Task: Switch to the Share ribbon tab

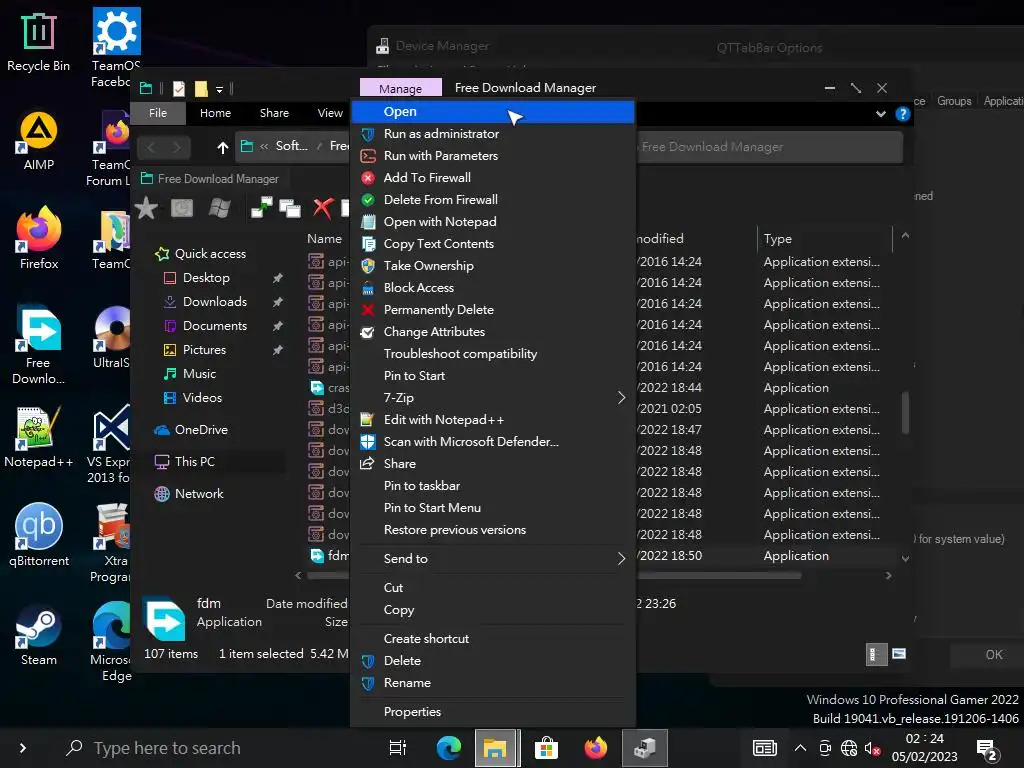Action: point(274,114)
